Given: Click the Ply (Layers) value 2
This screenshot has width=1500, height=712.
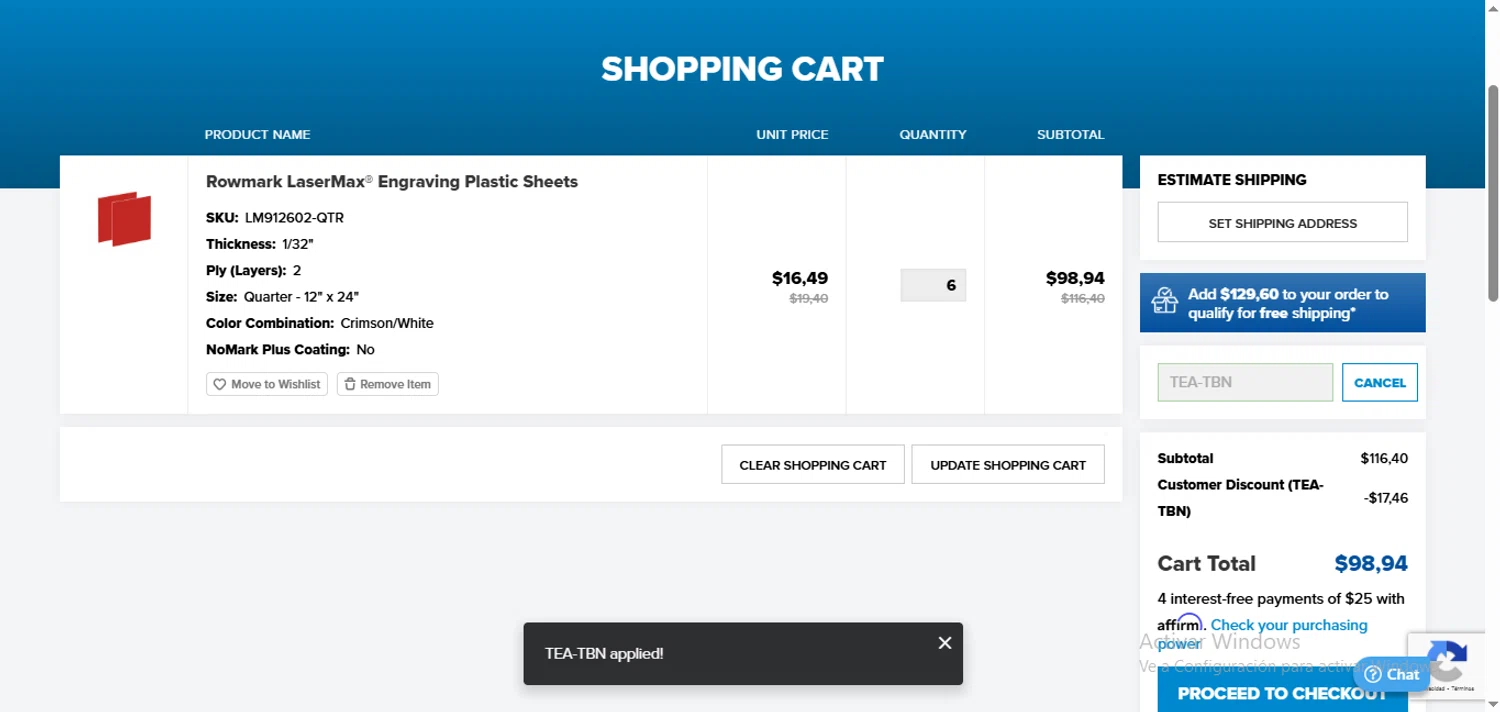Looking at the screenshot, I should (297, 271).
